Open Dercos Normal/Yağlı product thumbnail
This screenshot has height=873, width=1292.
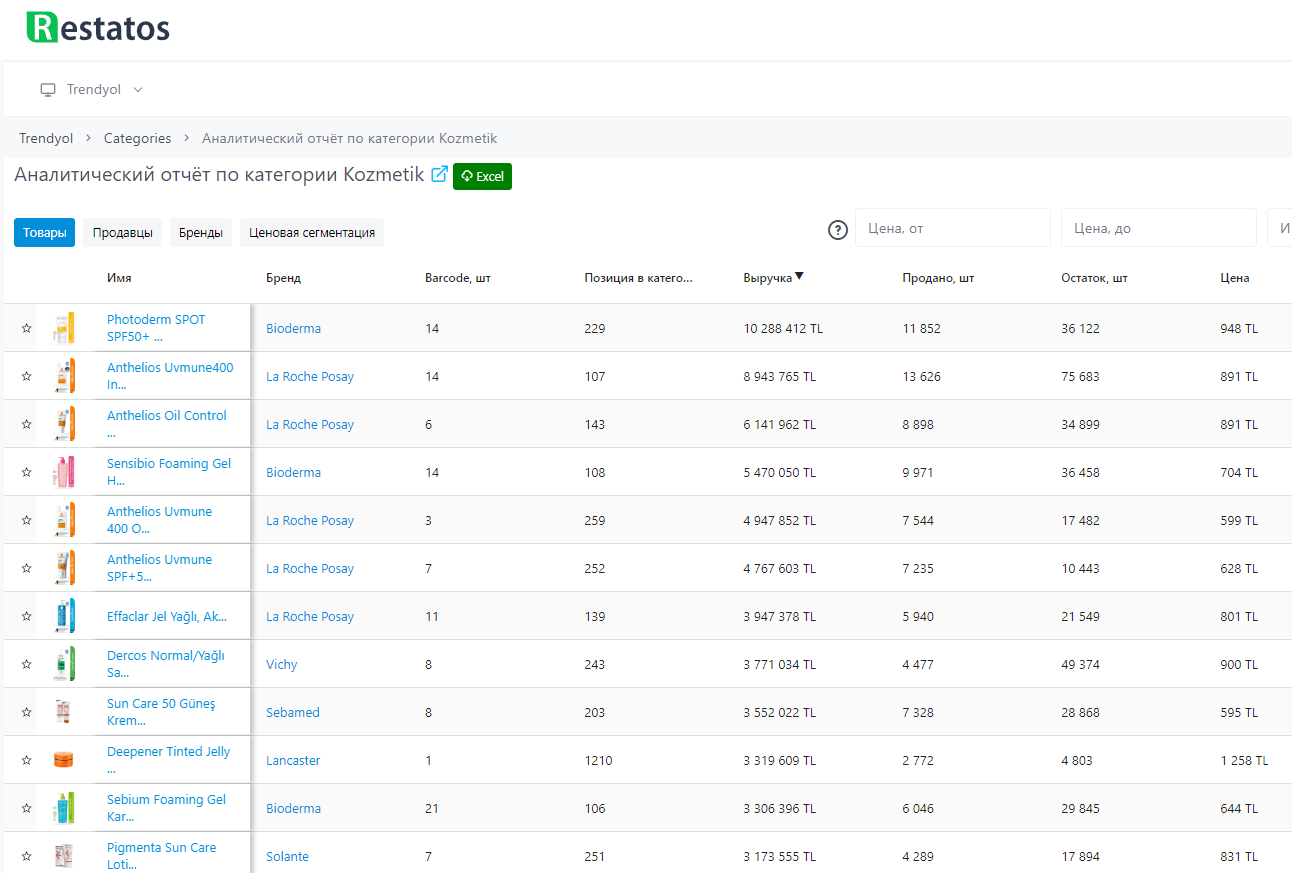pyautogui.click(x=64, y=664)
